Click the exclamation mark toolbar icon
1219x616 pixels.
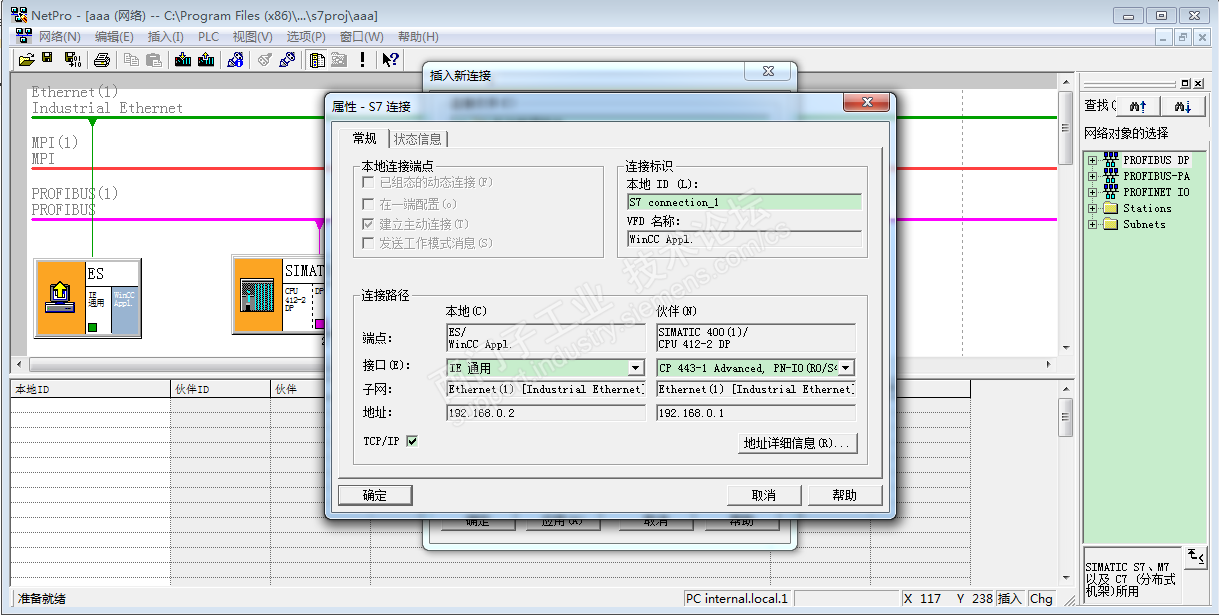(362, 60)
